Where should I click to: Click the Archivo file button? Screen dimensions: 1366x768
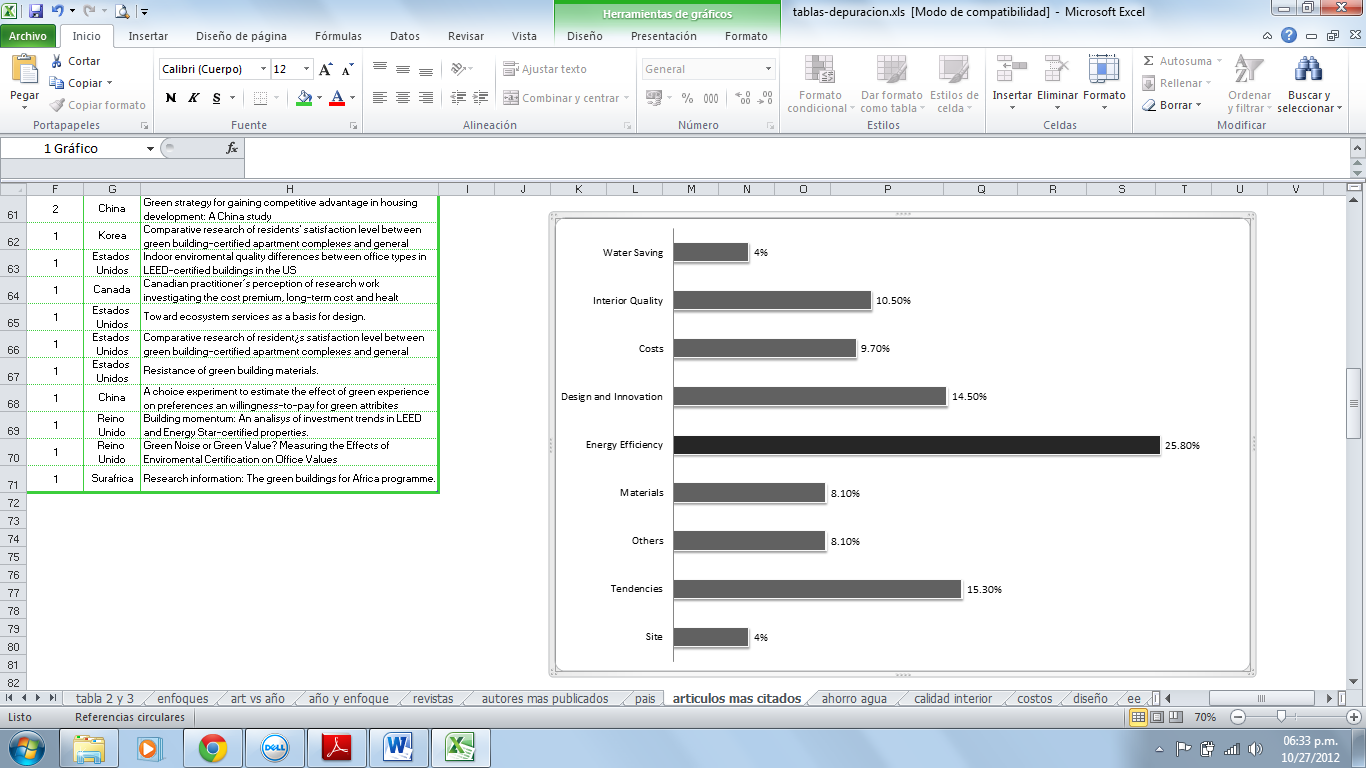[28, 36]
